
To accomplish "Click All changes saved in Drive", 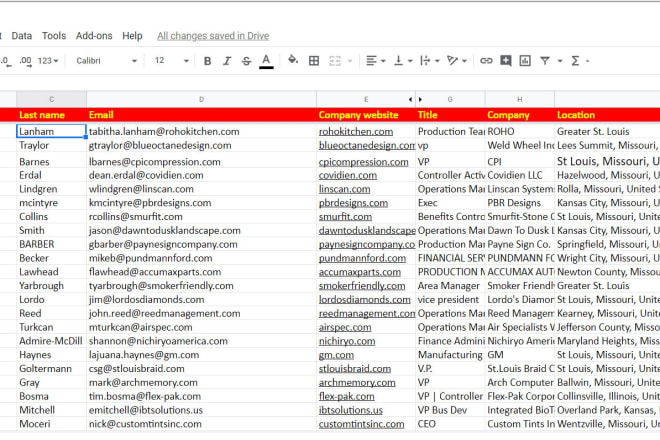I will 213,36.
